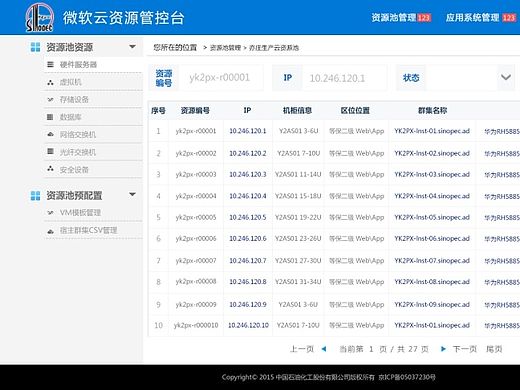This screenshot has width=520, height=390.
Task: Click the icon next to 光纤交换机
Action: [x=50, y=152]
